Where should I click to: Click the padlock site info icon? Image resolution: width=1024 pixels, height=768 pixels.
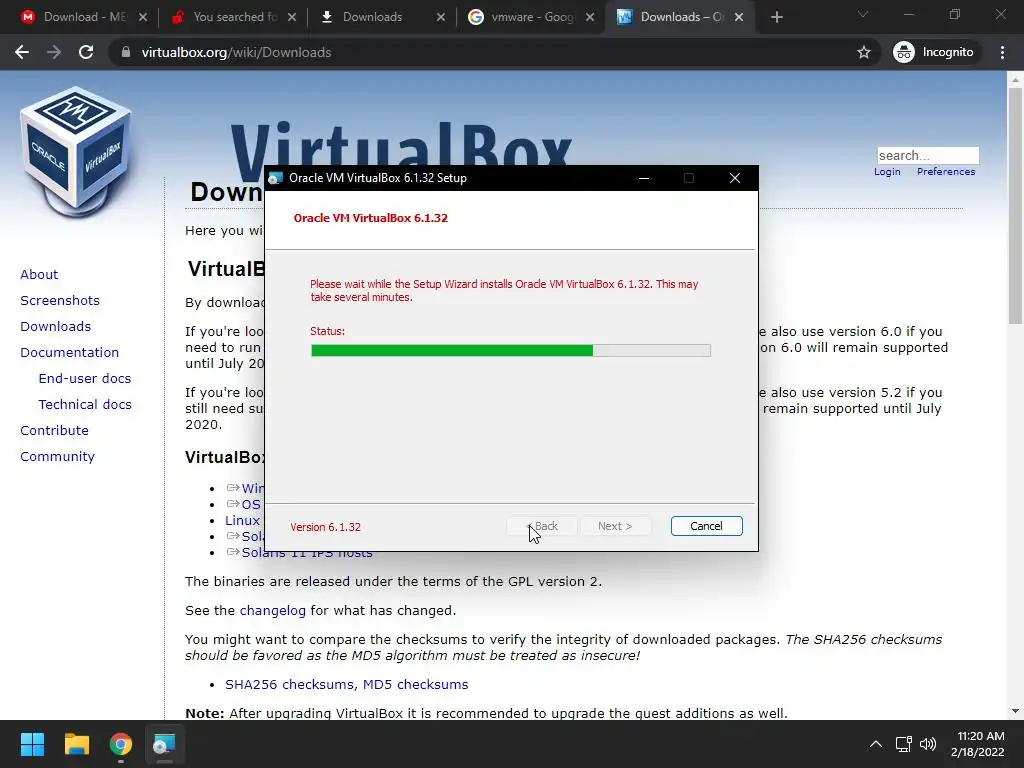(x=126, y=52)
